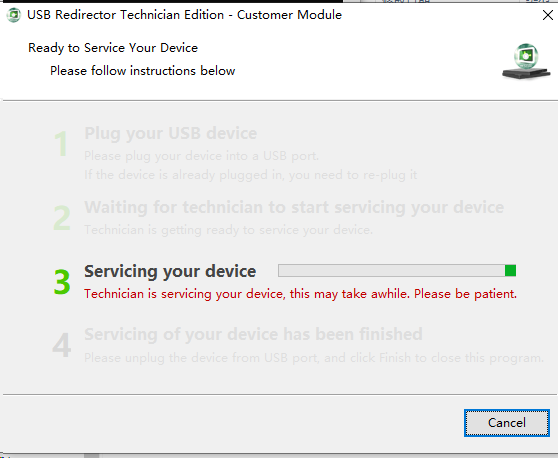The height and width of the screenshot is (458, 558).
Task: Select the 'Servicing your device' heading
Action: click(170, 272)
